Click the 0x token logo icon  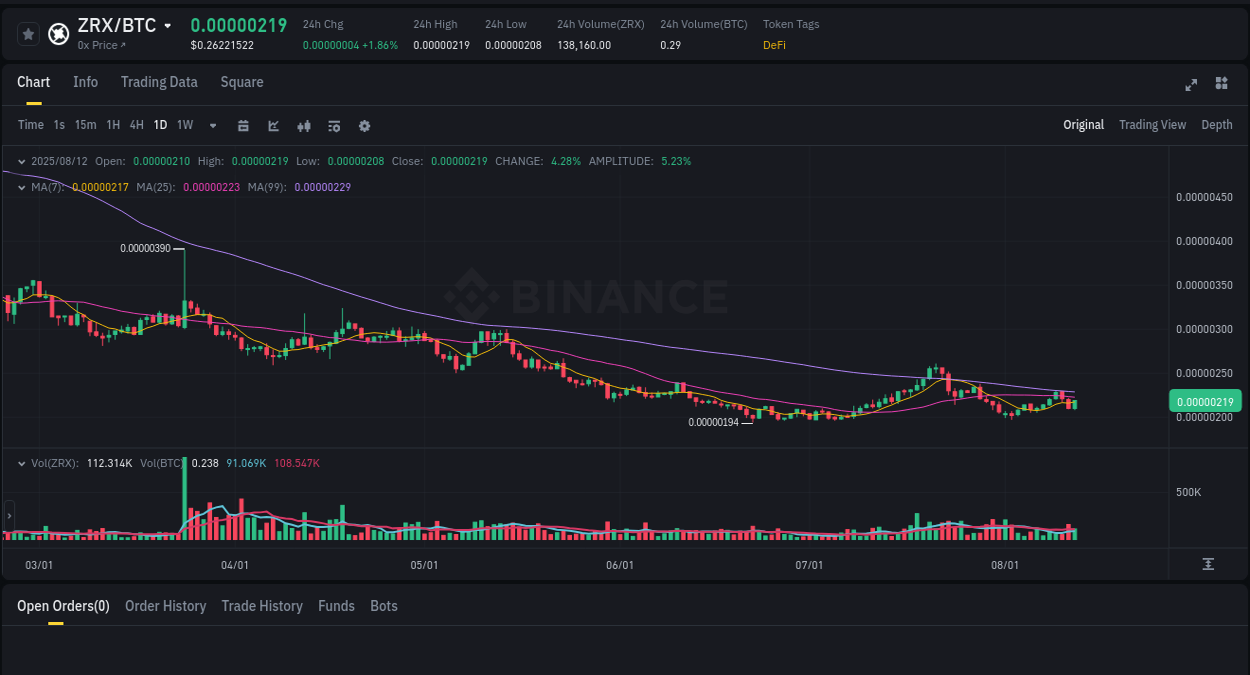[58, 34]
